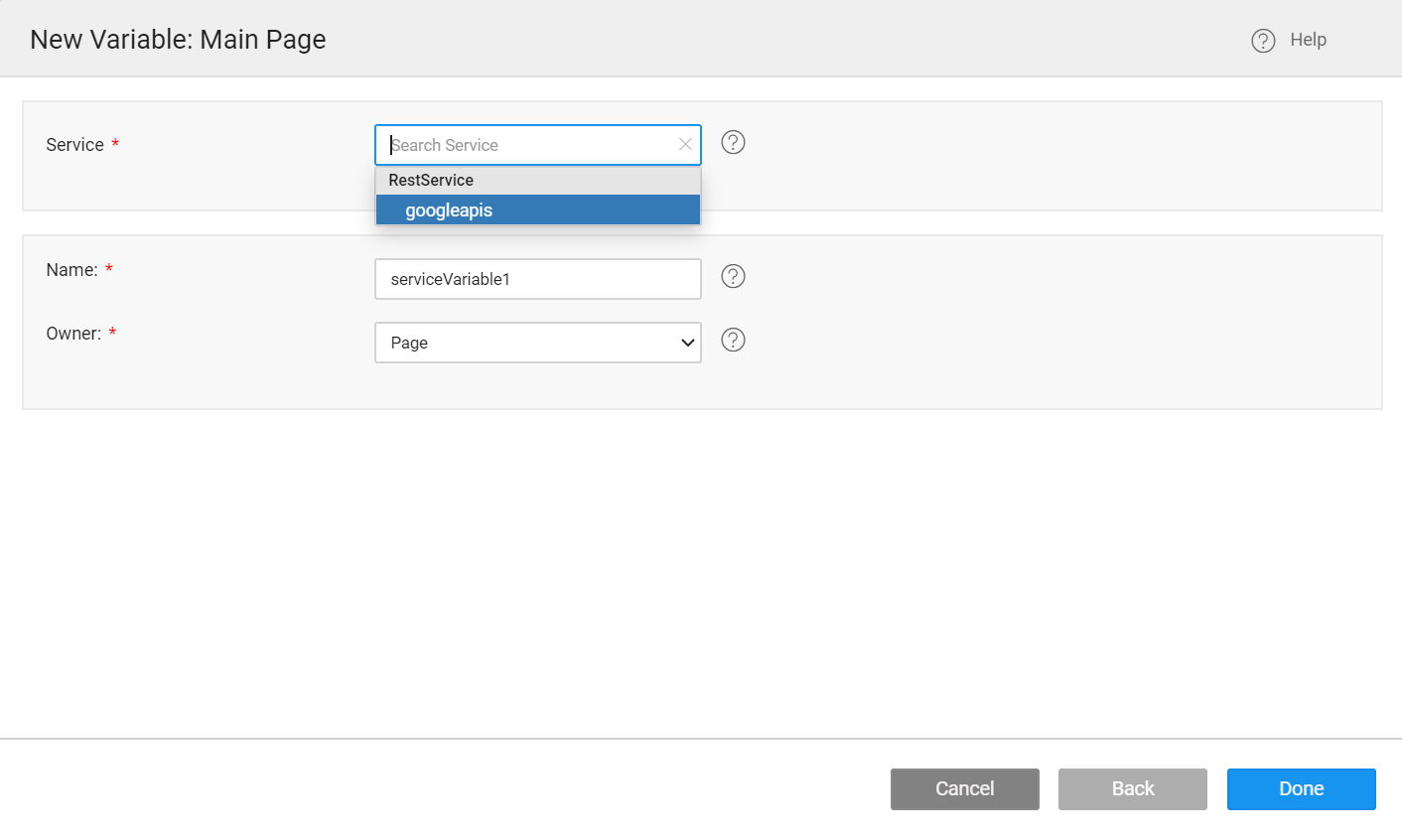Click Done to save the variable
The height and width of the screenshot is (840, 1402).
(1301, 788)
